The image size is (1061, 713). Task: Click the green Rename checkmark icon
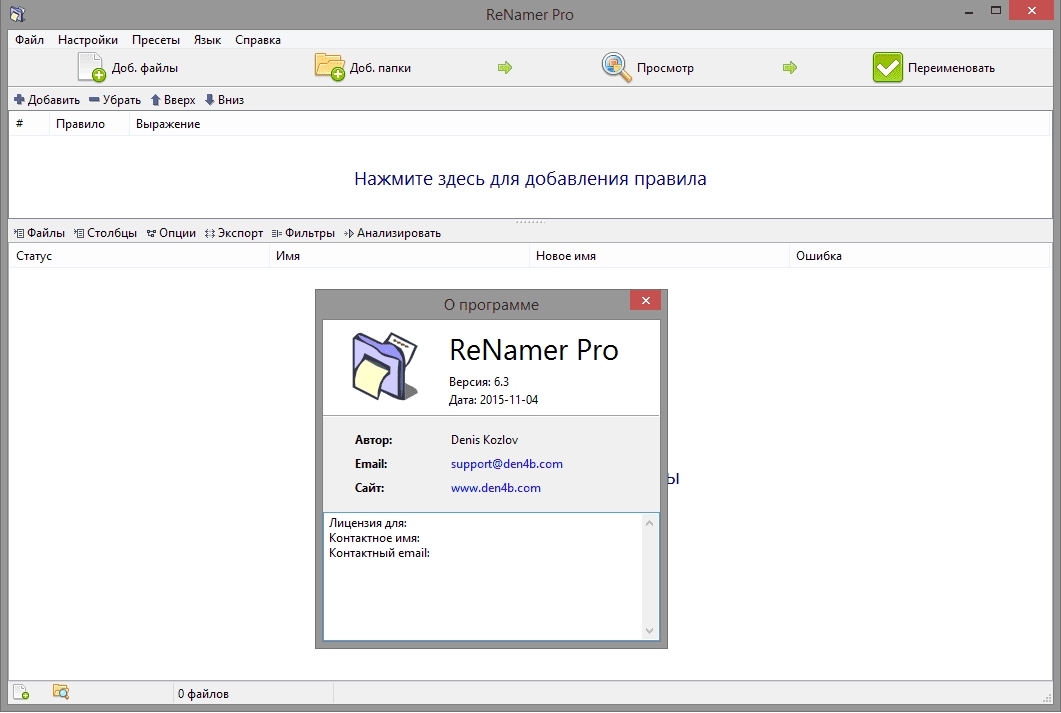coord(887,67)
